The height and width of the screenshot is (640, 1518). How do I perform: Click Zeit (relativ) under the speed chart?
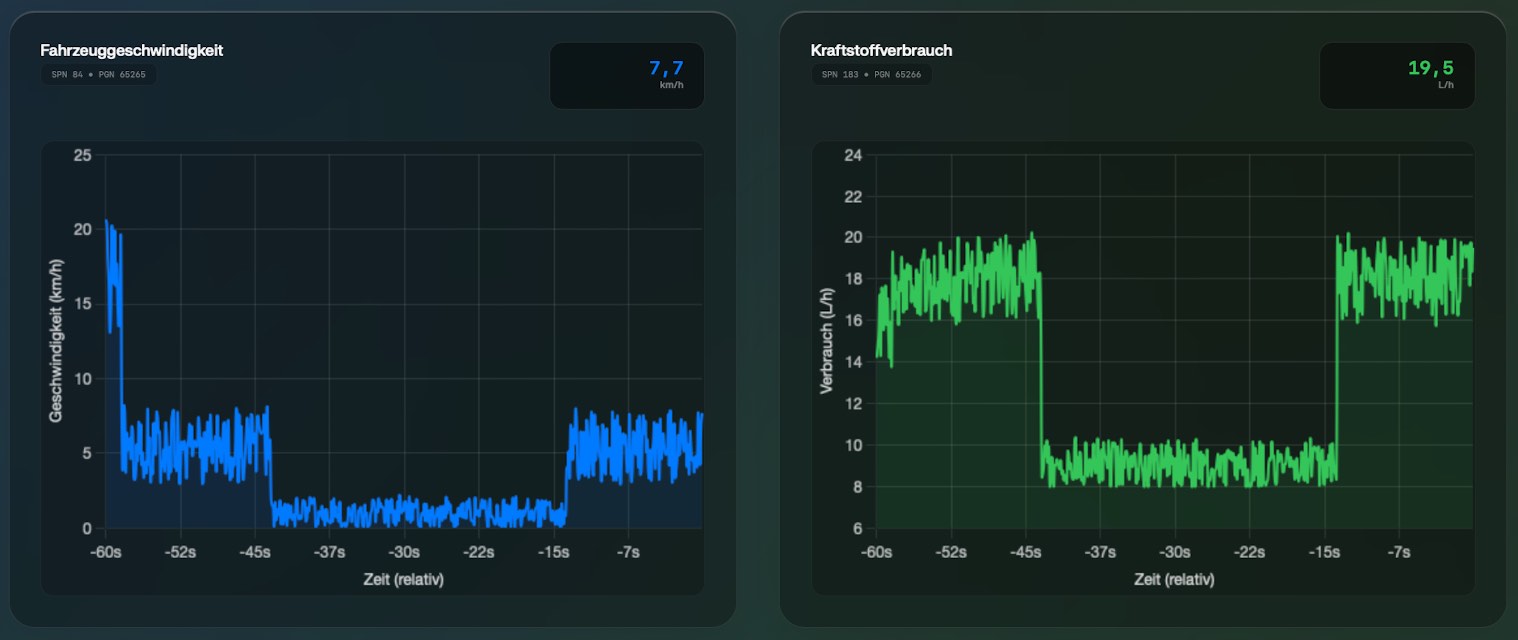pyautogui.click(x=403, y=579)
